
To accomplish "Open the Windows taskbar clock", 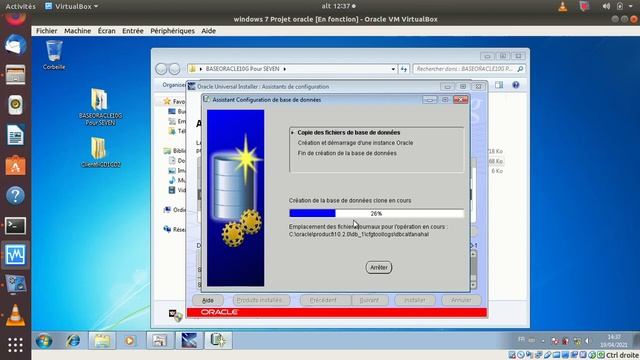I will [x=614, y=341].
